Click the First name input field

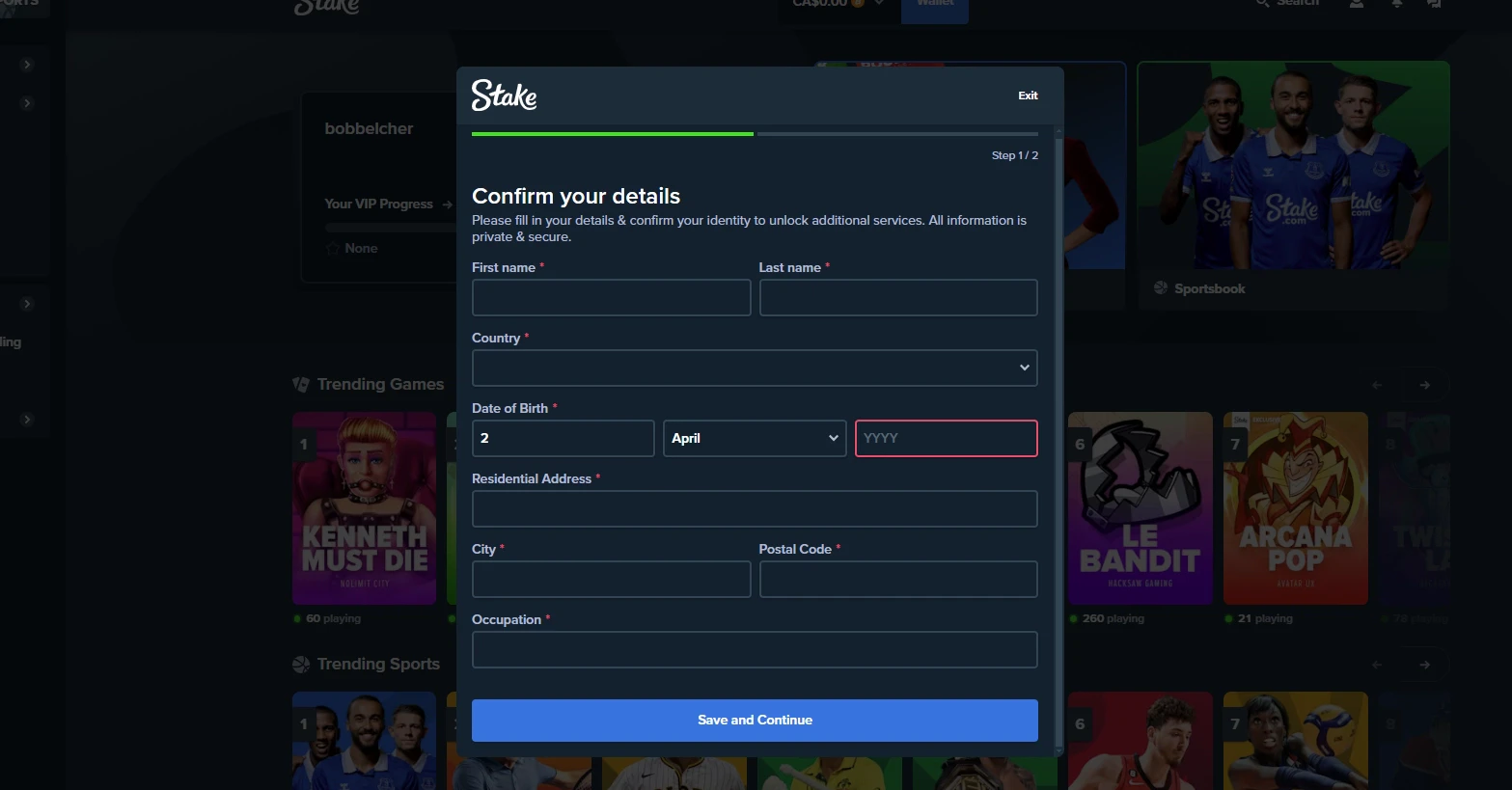click(611, 297)
